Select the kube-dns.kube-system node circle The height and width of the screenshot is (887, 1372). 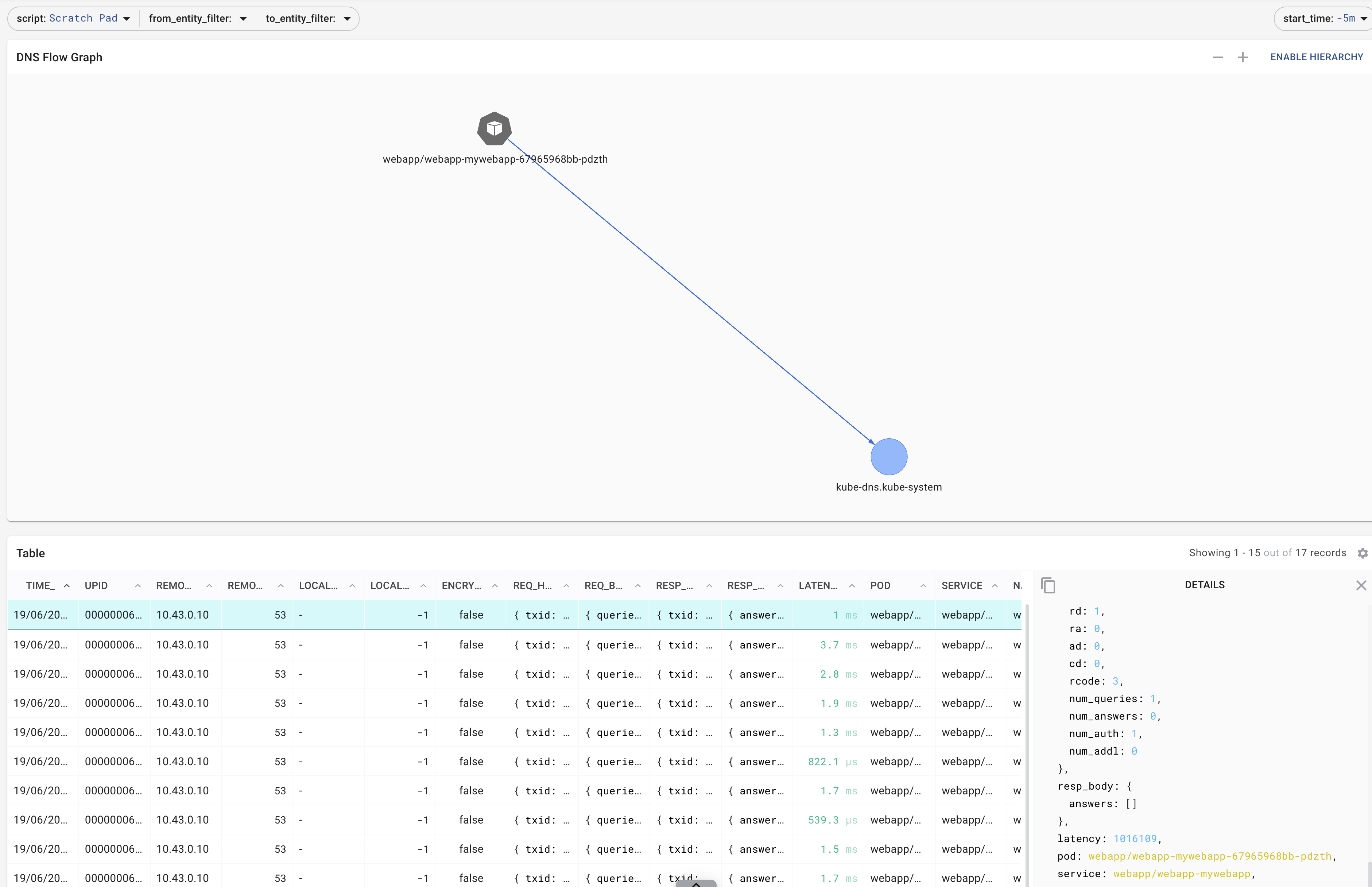click(x=889, y=457)
